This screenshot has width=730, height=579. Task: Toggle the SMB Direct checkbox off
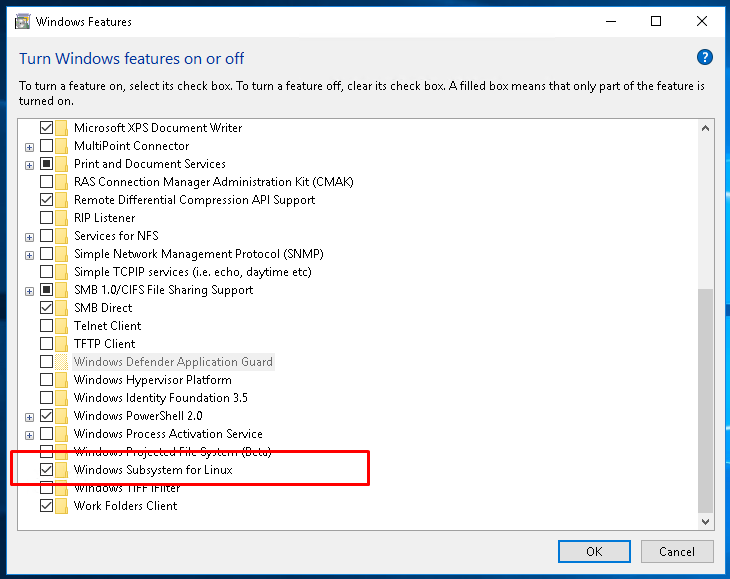tap(46, 308)
